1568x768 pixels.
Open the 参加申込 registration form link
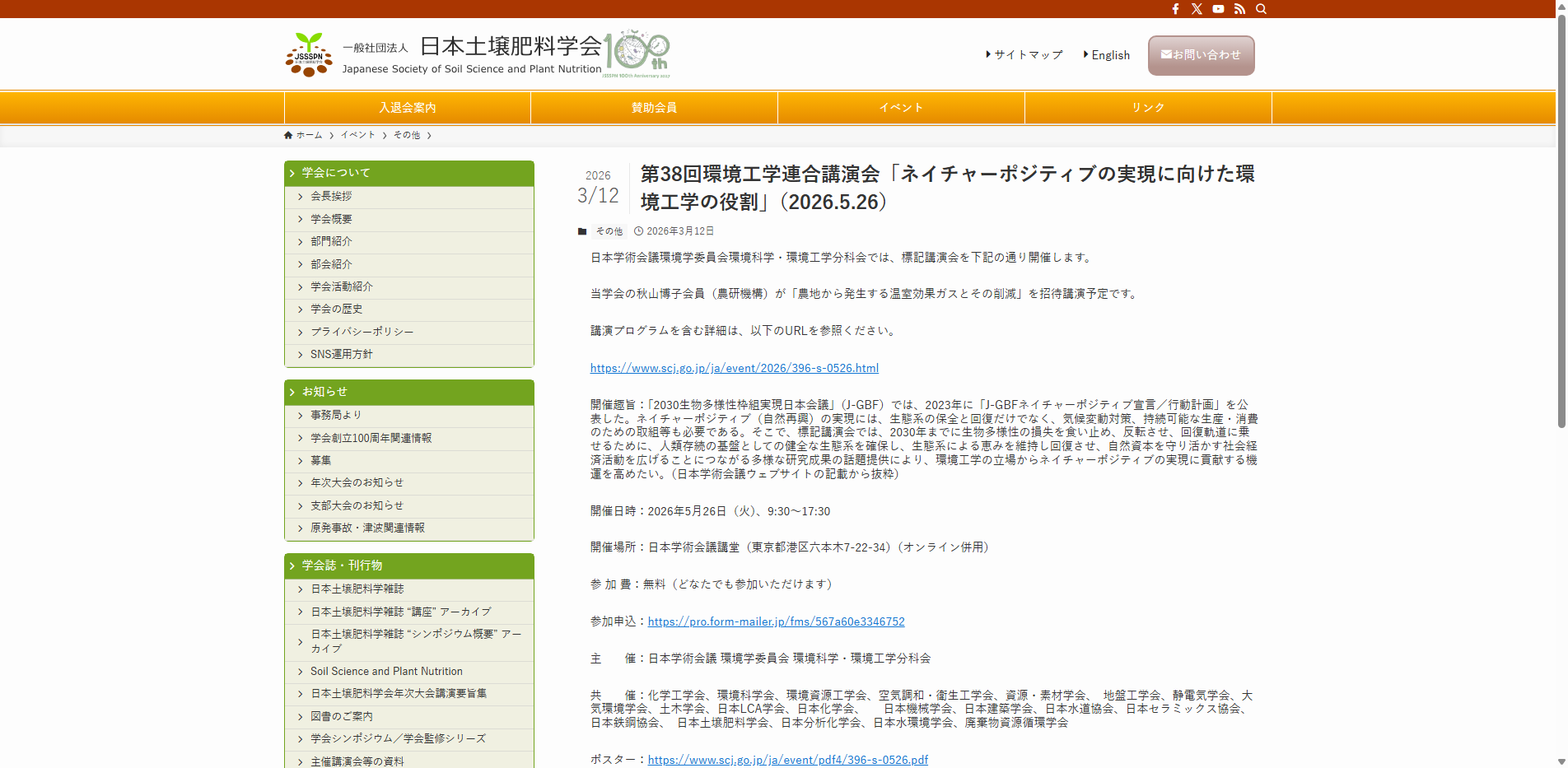(x=775, y=621)
